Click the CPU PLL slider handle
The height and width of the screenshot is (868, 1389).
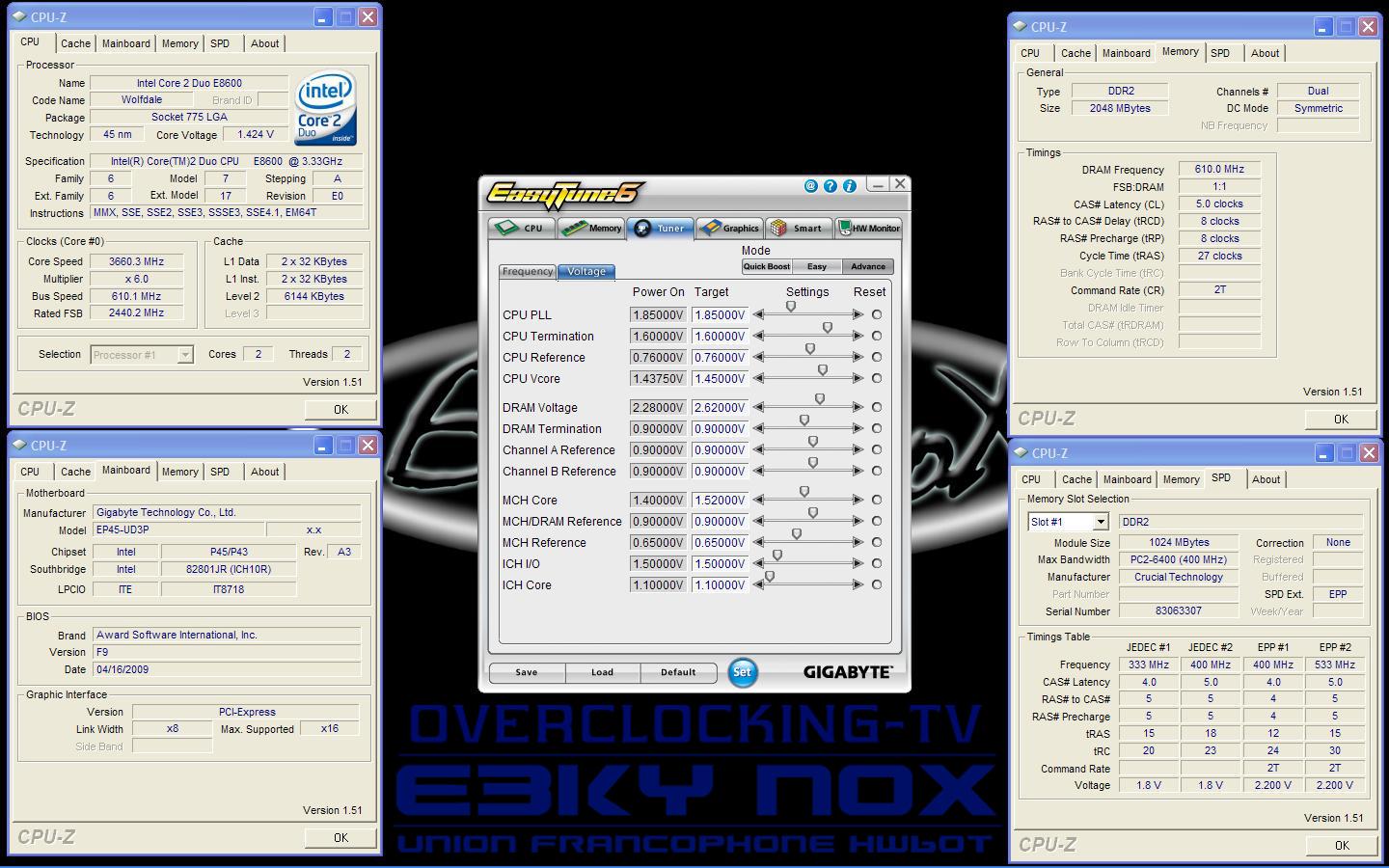click(x=791, y=307)
